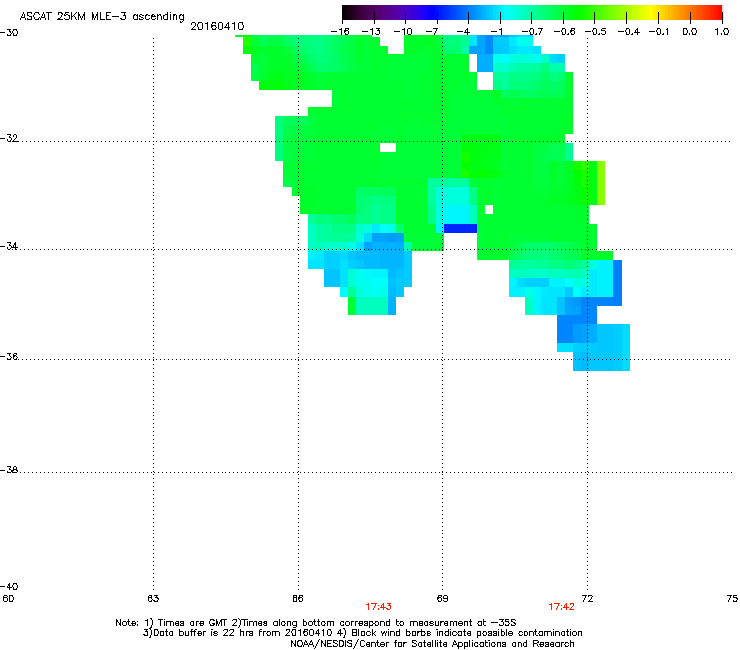Viewport: 740px width, 650px height.
Task: Click the yellow-green cells east of 72E
Action: (x=601, y=183)
